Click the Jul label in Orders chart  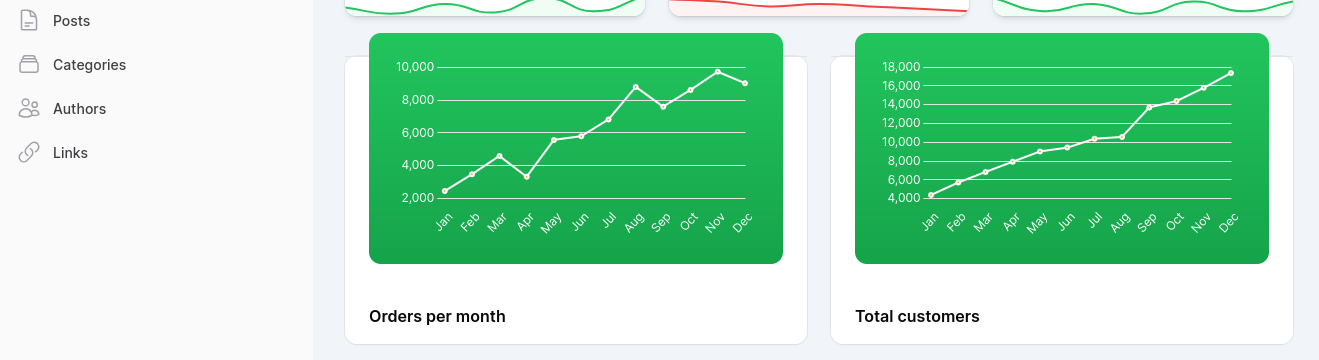point(608,222)
